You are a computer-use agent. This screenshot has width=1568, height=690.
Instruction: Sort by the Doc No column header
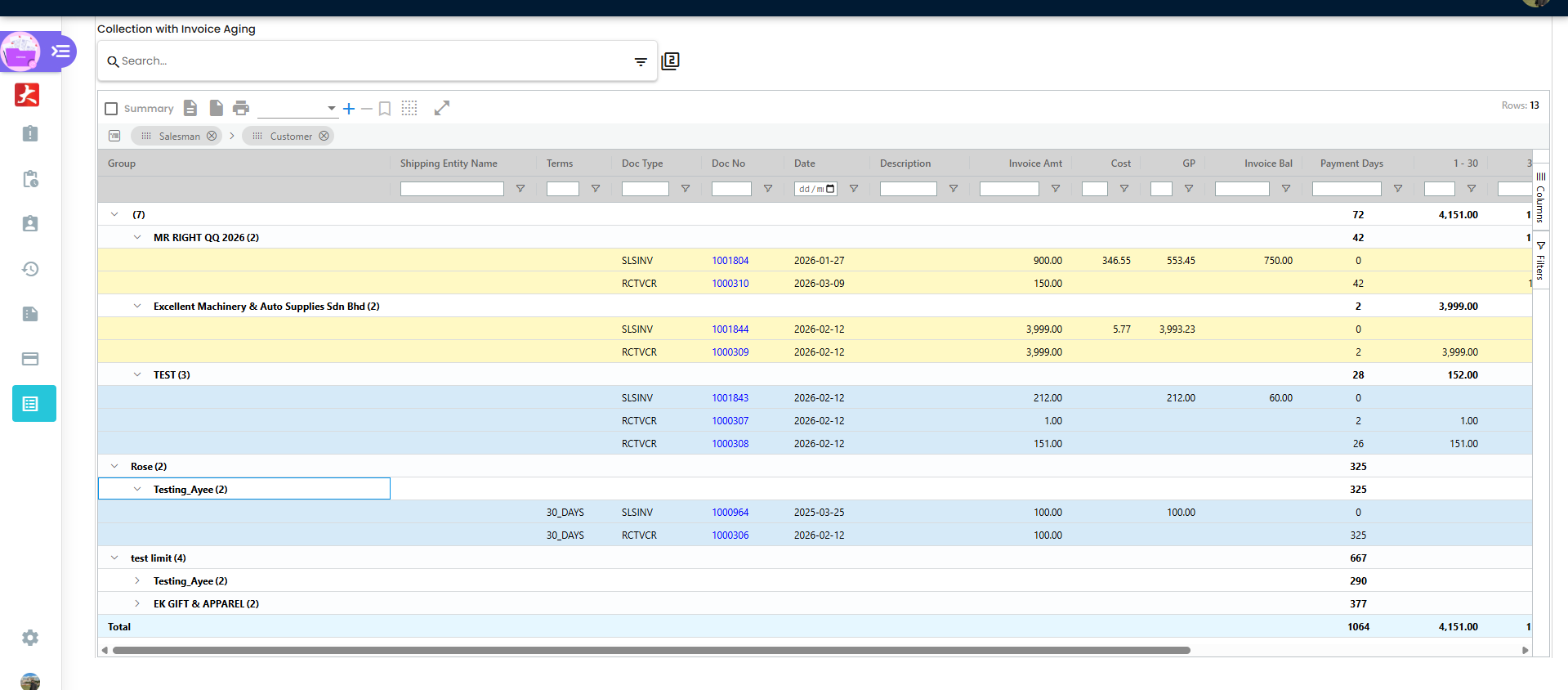pos(728,164)
